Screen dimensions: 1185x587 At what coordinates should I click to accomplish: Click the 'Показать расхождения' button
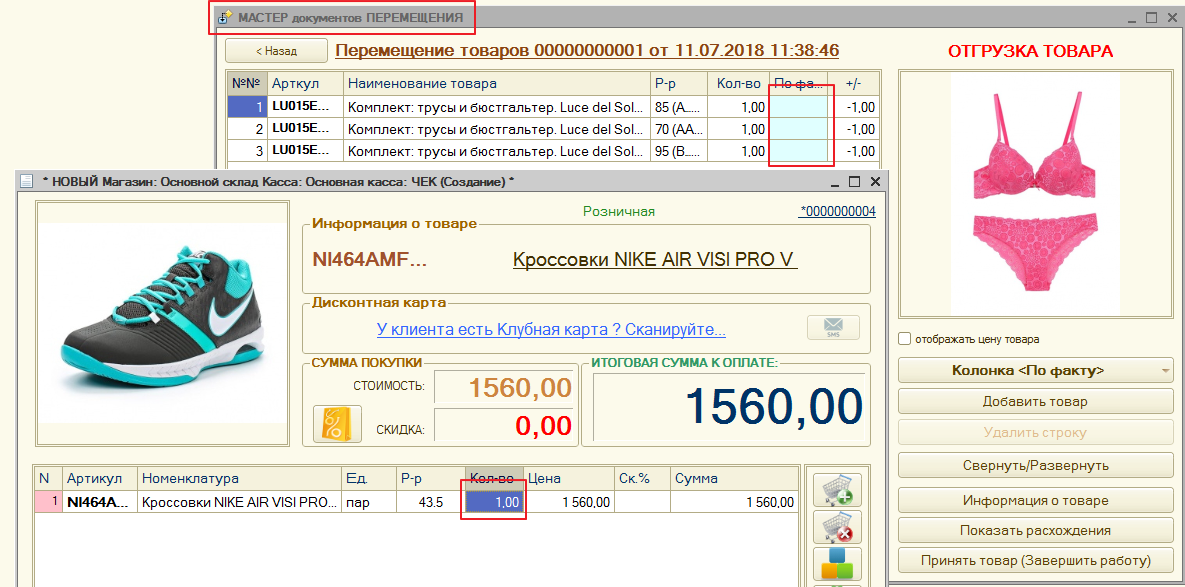click(x=1035, y=531)
